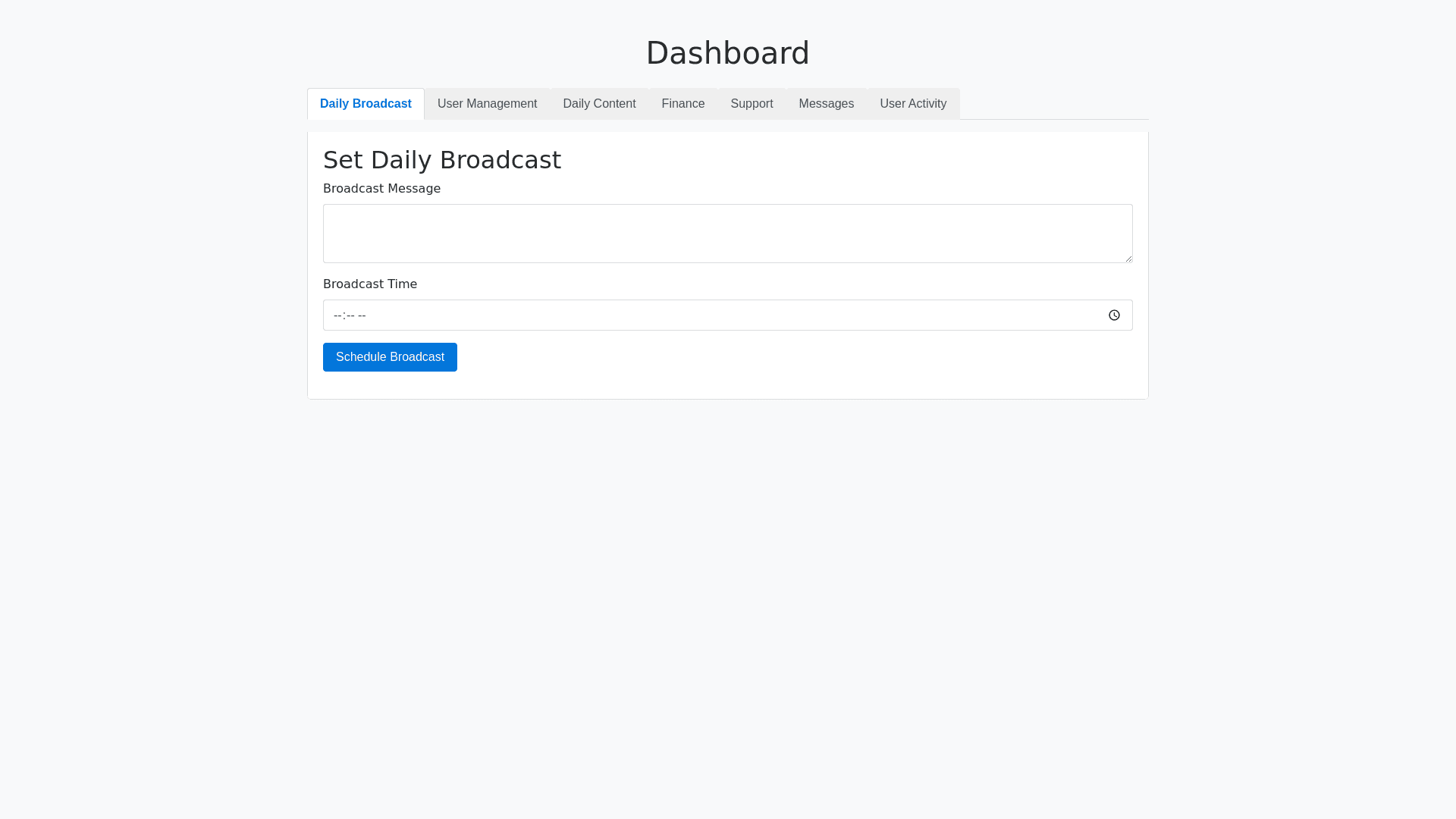Select the Daily Broadcast tab
This screenshot has height=819, width=1456.
[x=366, y=104]
